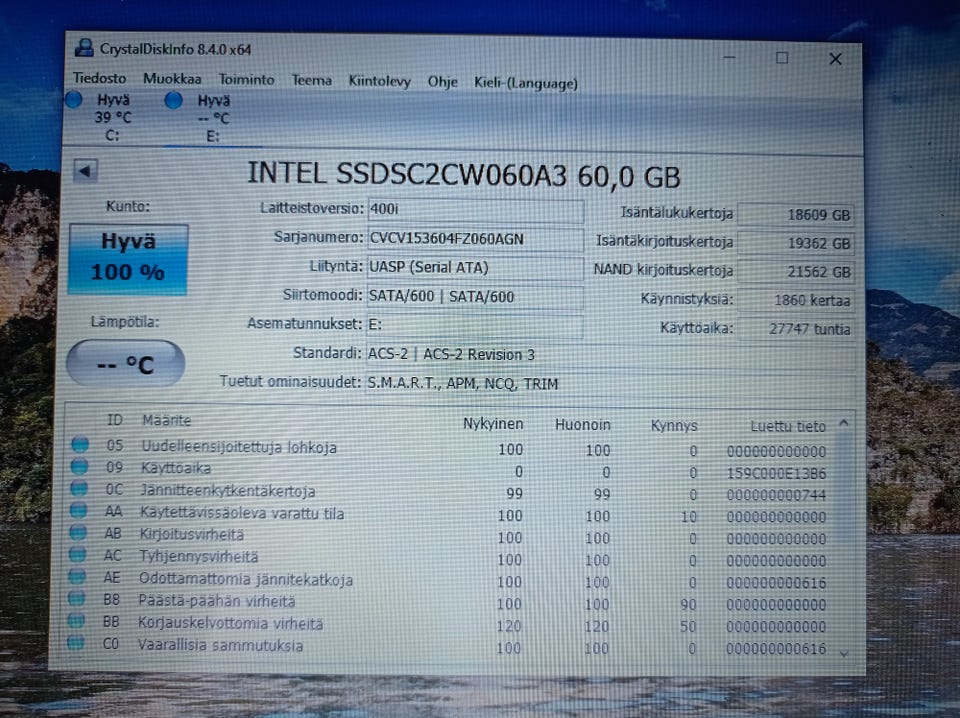
Task: Select the E: disk status indicator
Action: (173, 100)
